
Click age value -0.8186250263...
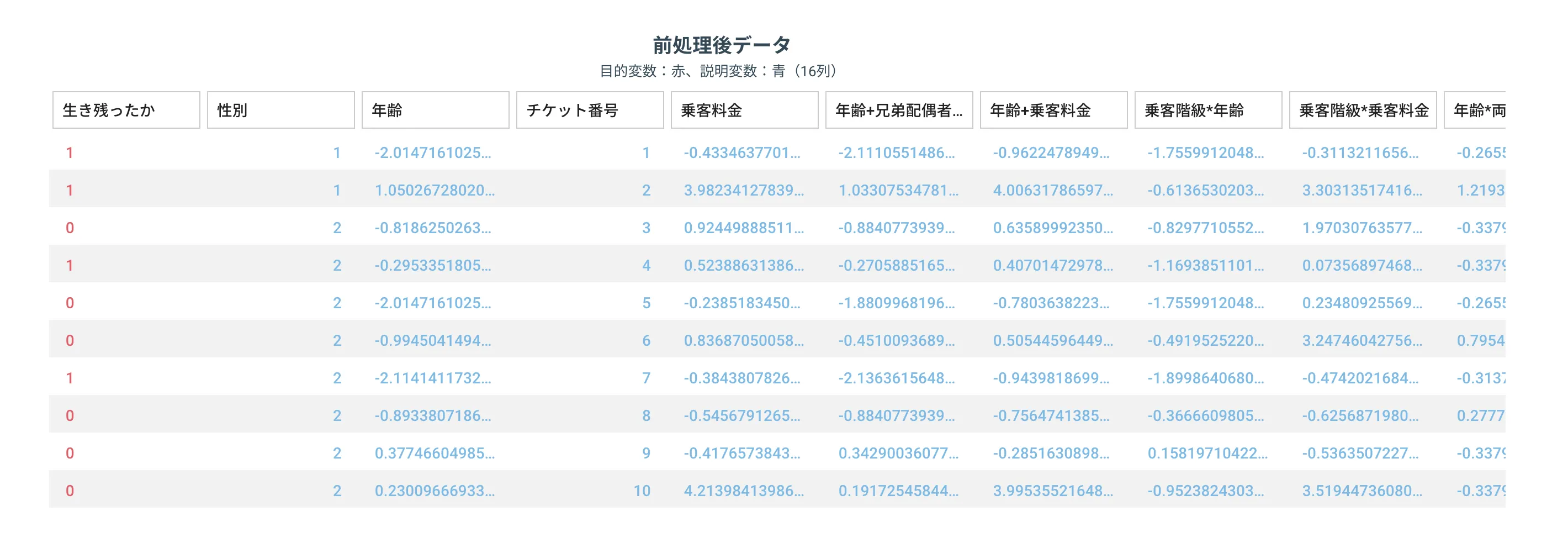(x=433, y=228)
